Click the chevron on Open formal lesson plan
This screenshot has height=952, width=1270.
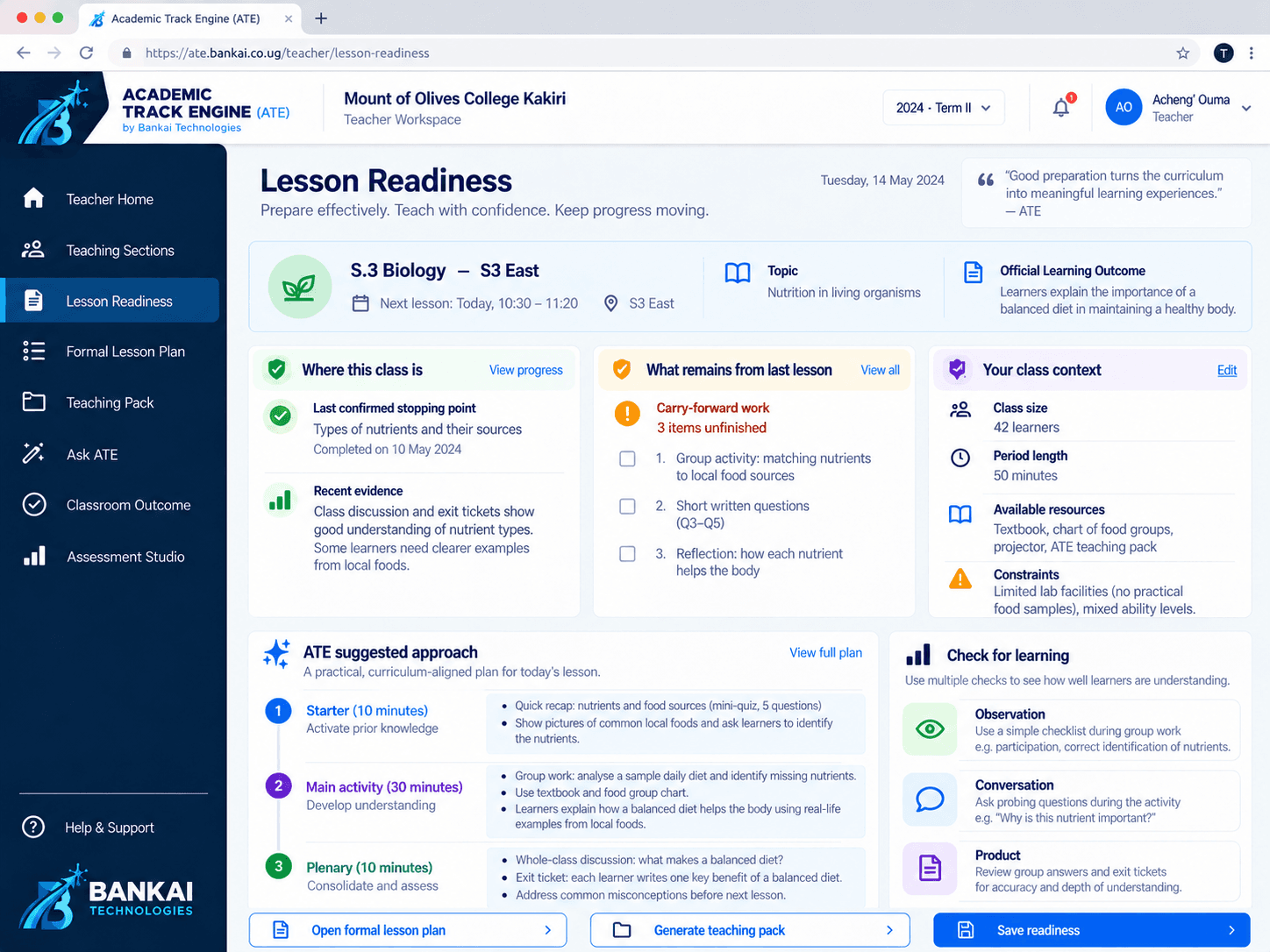[x=548, y=930]
